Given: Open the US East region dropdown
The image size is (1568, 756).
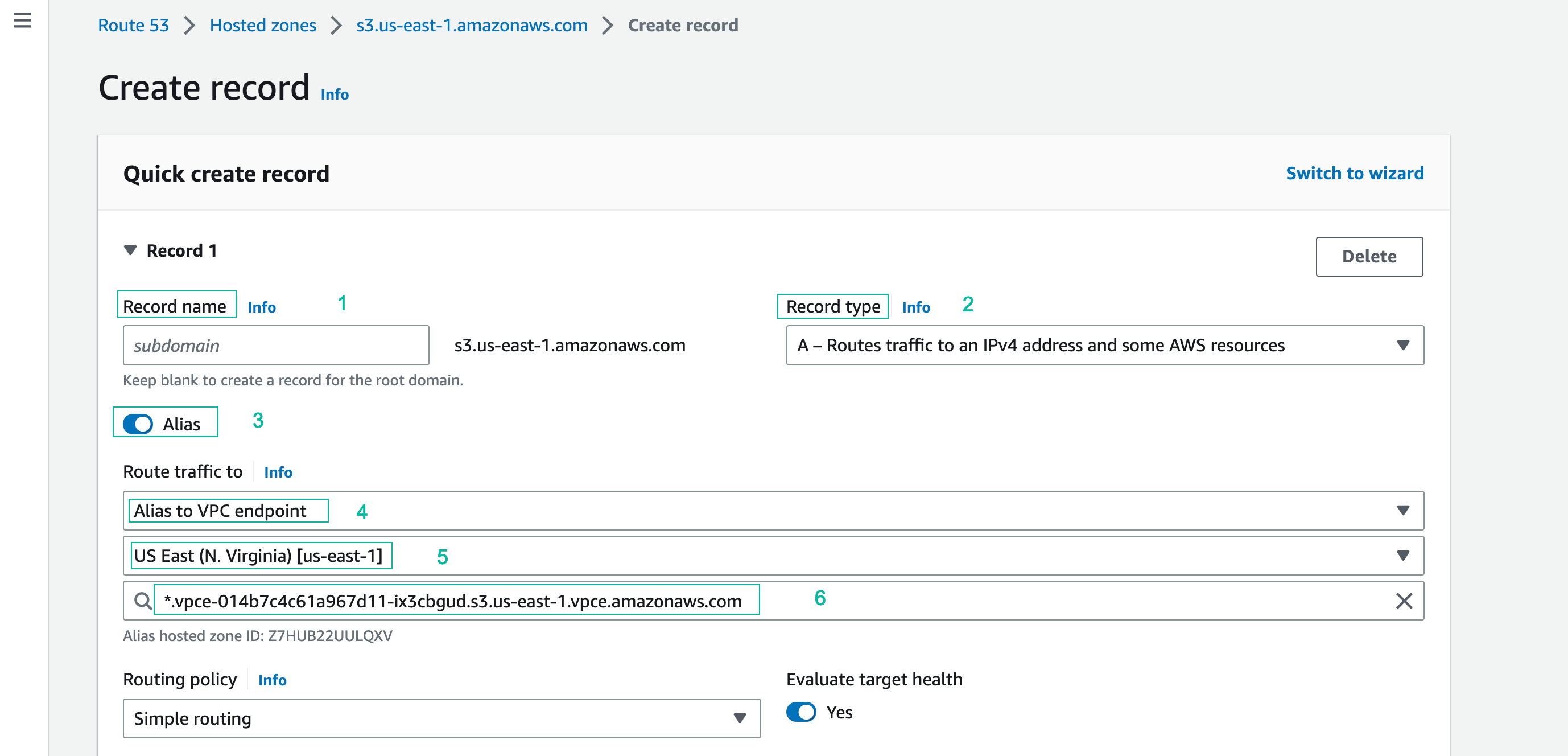Looking at the screenshot, I should 773,556.
